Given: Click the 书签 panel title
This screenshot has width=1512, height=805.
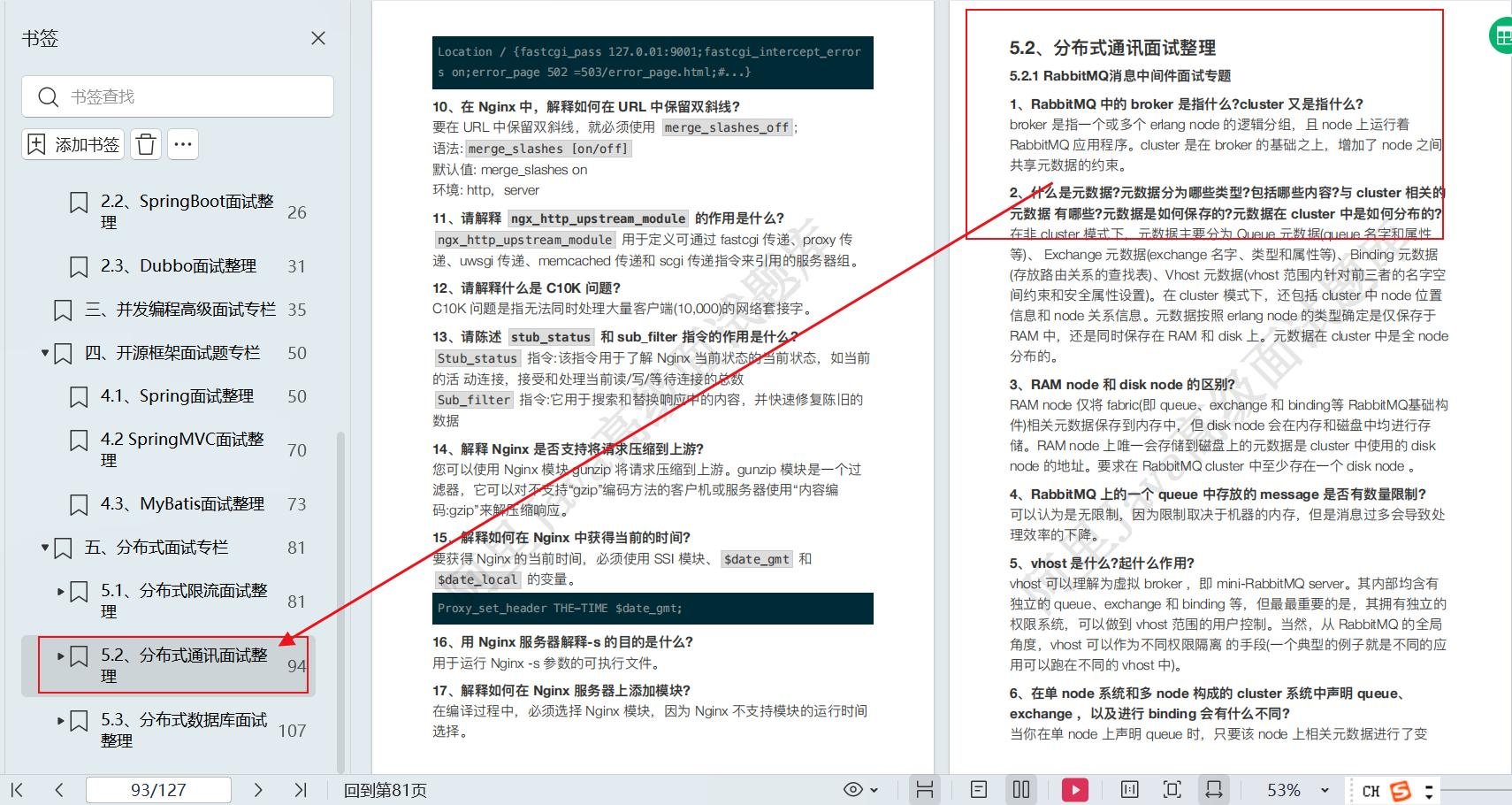Looking at the screenshot, I should 40,38.
